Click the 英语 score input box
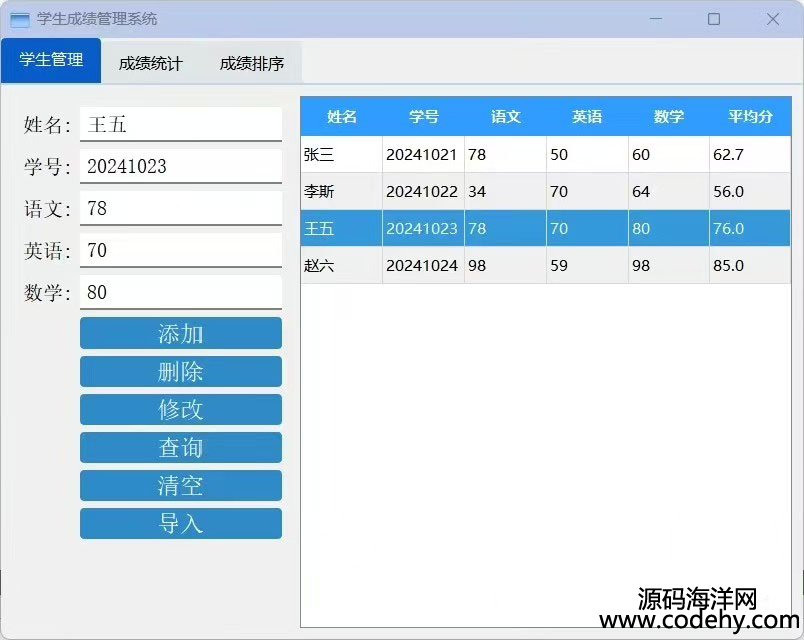804x640 pixels. (180, 250)
